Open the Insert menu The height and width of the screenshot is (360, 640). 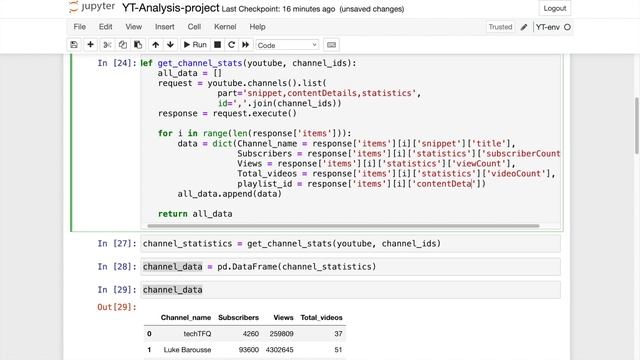[164, 27]
